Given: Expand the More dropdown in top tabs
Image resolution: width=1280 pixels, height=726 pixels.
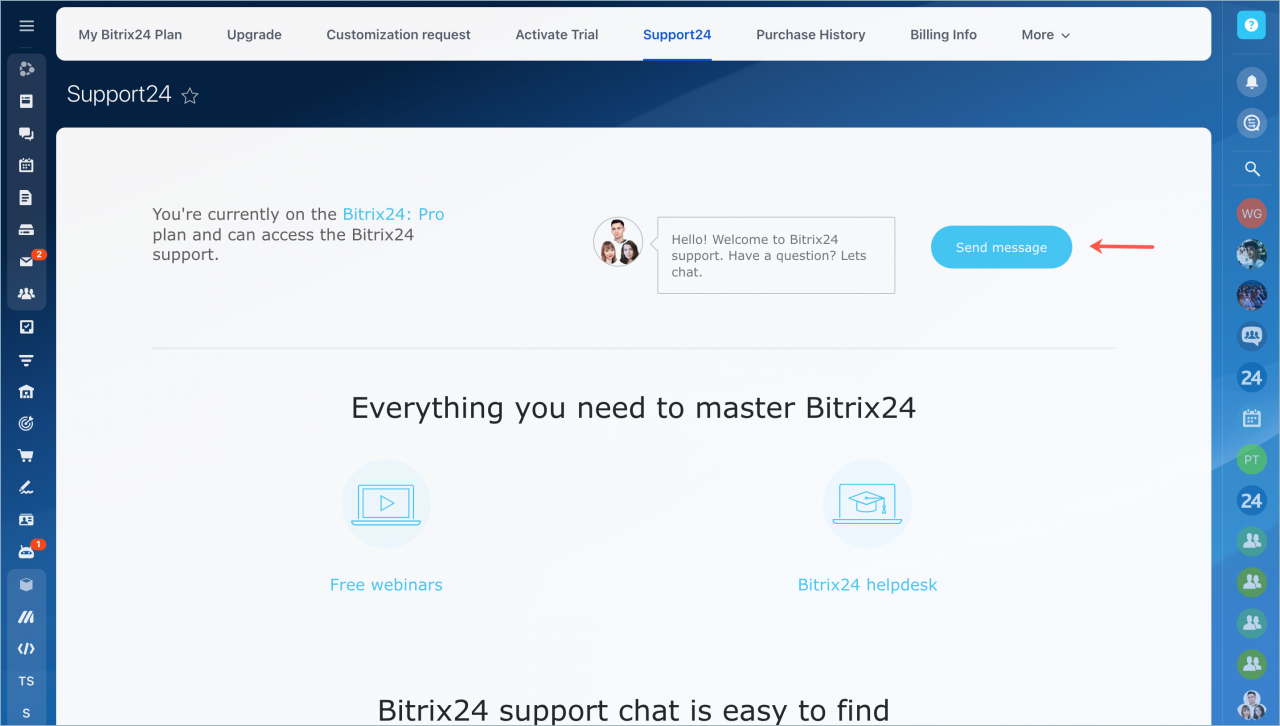Looking at the screenshot, I should point(1045,34).
